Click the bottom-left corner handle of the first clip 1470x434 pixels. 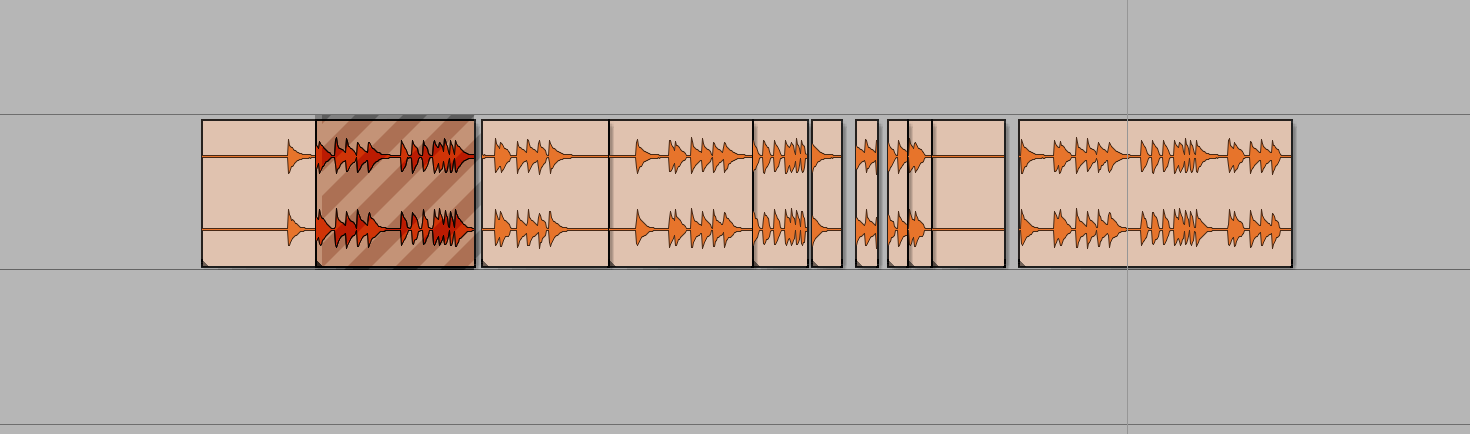tap(206, 263)
